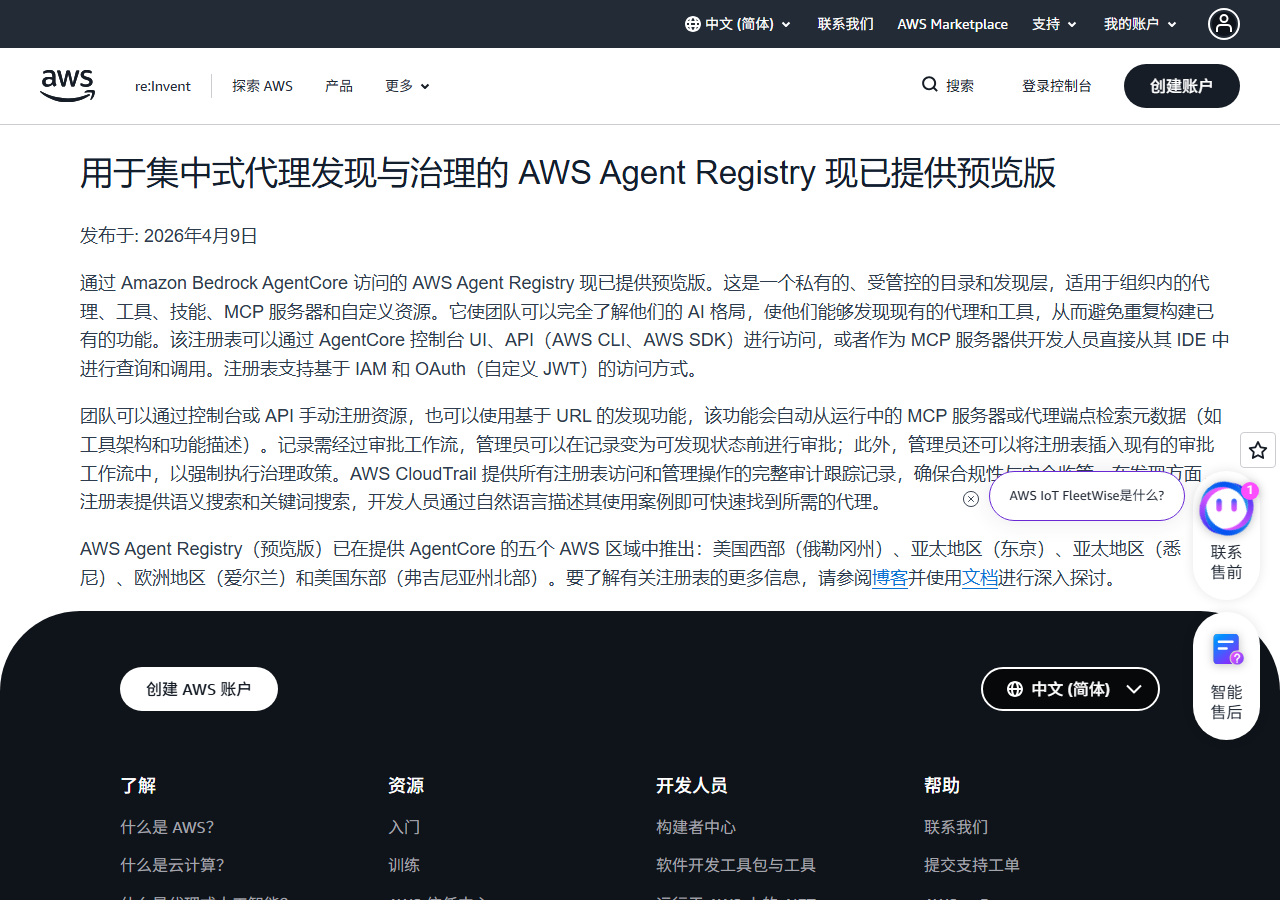This screenshot has height=900, width=1280.
Task: Click the 创建账户 button
Action: pyautogui.click(x=1181, y=86)
